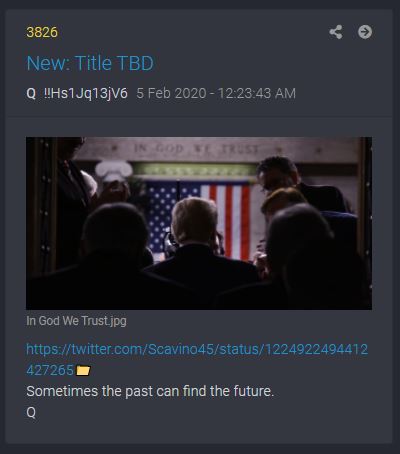This screenshot has height=454, width=400.
Task: Click the 'IN GOD WE TRUST' engraving in the photo
Action: coord(196,149)
